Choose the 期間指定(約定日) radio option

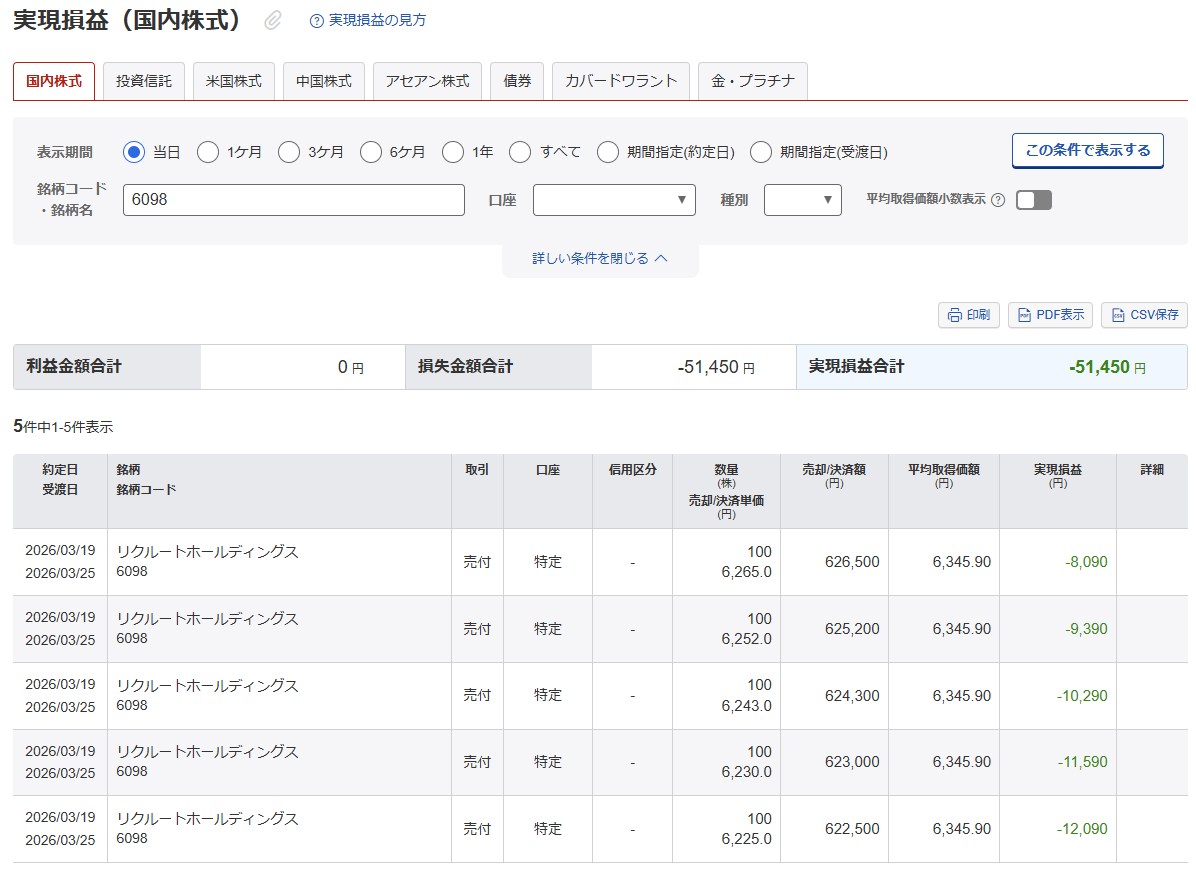608,152
